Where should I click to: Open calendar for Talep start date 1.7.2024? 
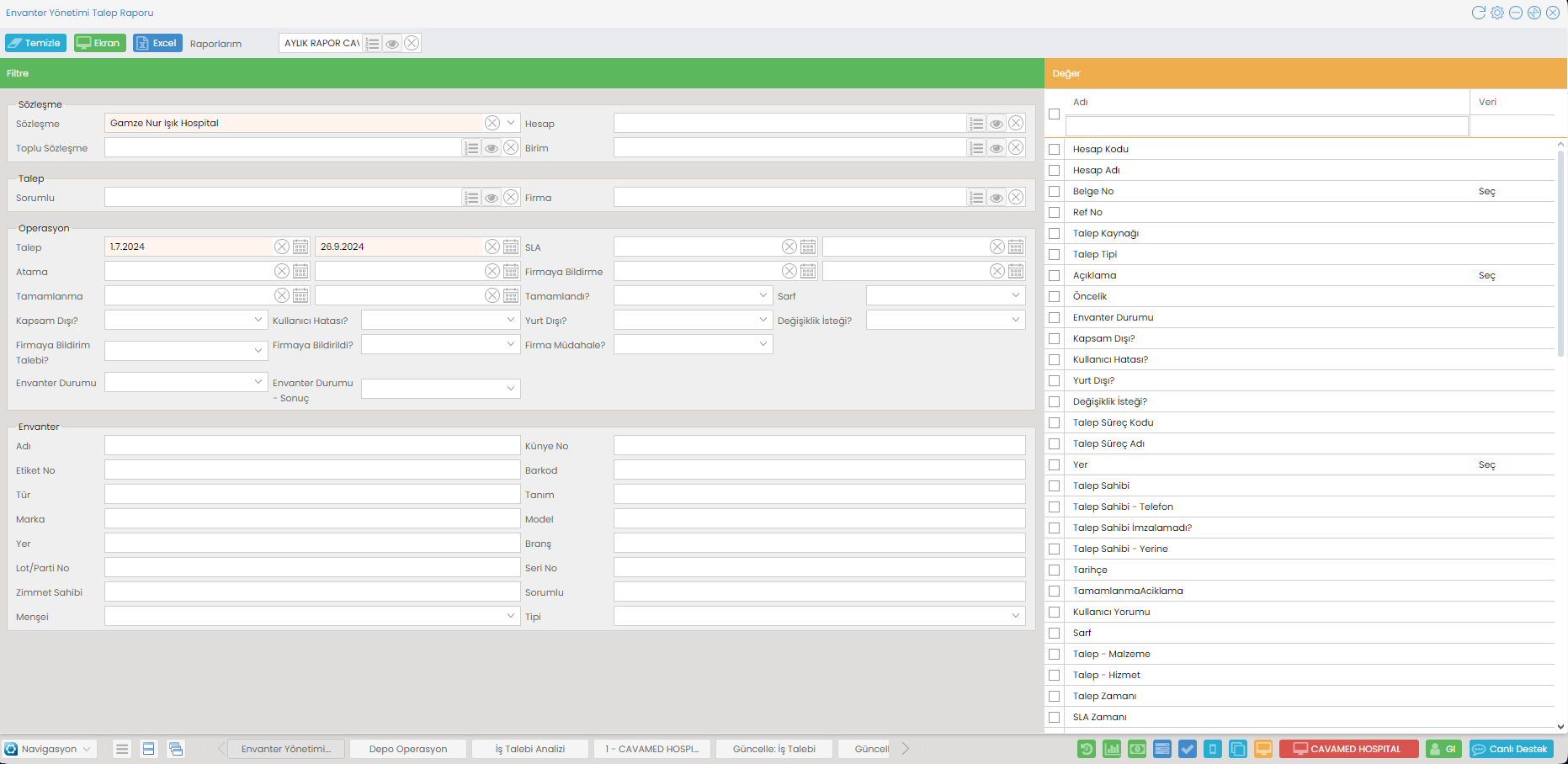[300, 247]
